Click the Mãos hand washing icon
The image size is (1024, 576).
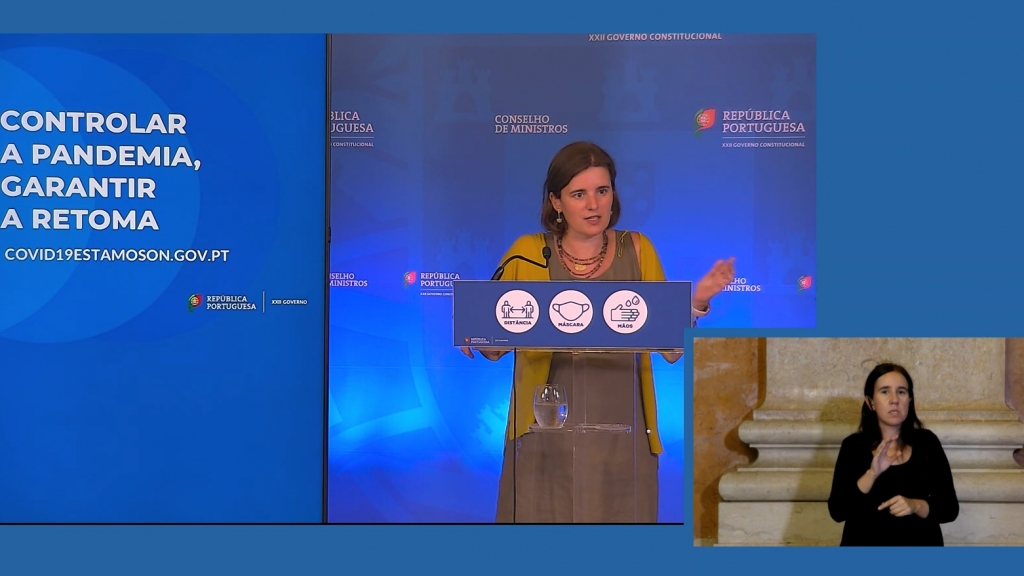tap(625, 311)
